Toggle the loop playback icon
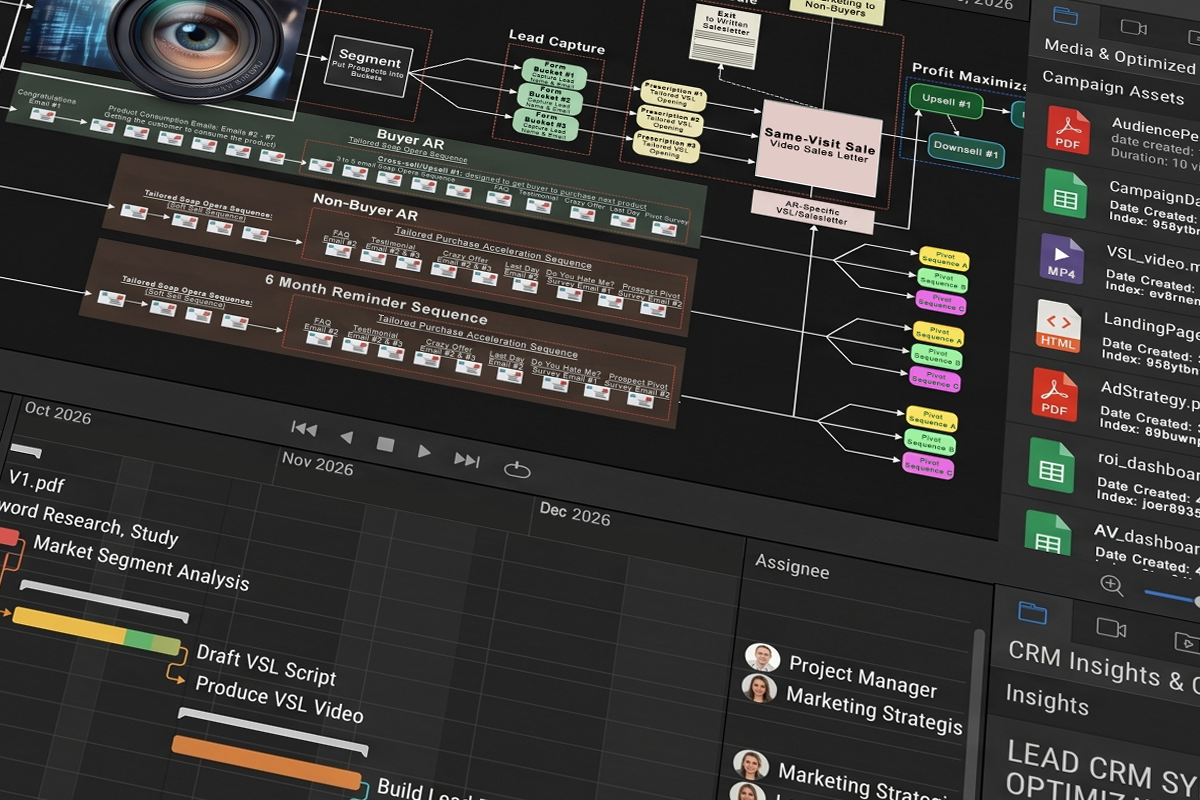The height and width of the screenshot is (800, 1200). pyautogui.click(x=517, y=469)
